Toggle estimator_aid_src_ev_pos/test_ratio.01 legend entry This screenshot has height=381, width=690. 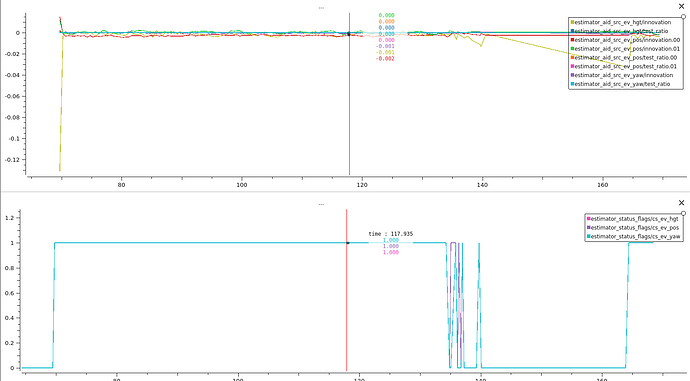tap(624, 66)
